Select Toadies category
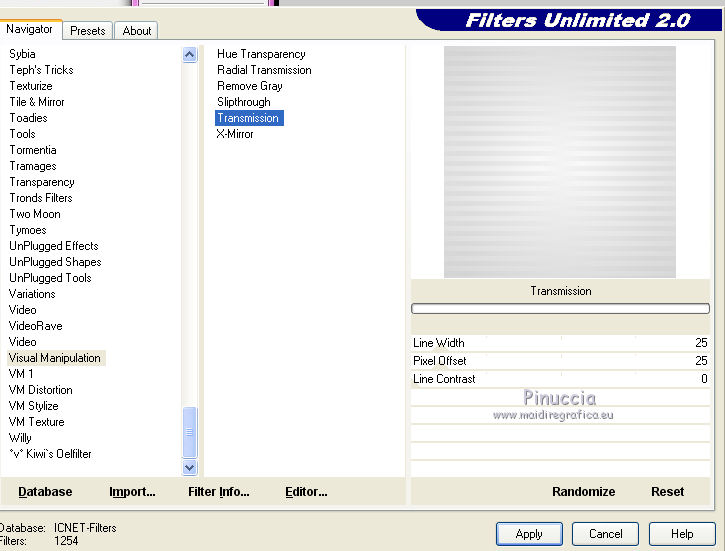Image resolution: width=725 pixels, height=551 pixels. 28,118
